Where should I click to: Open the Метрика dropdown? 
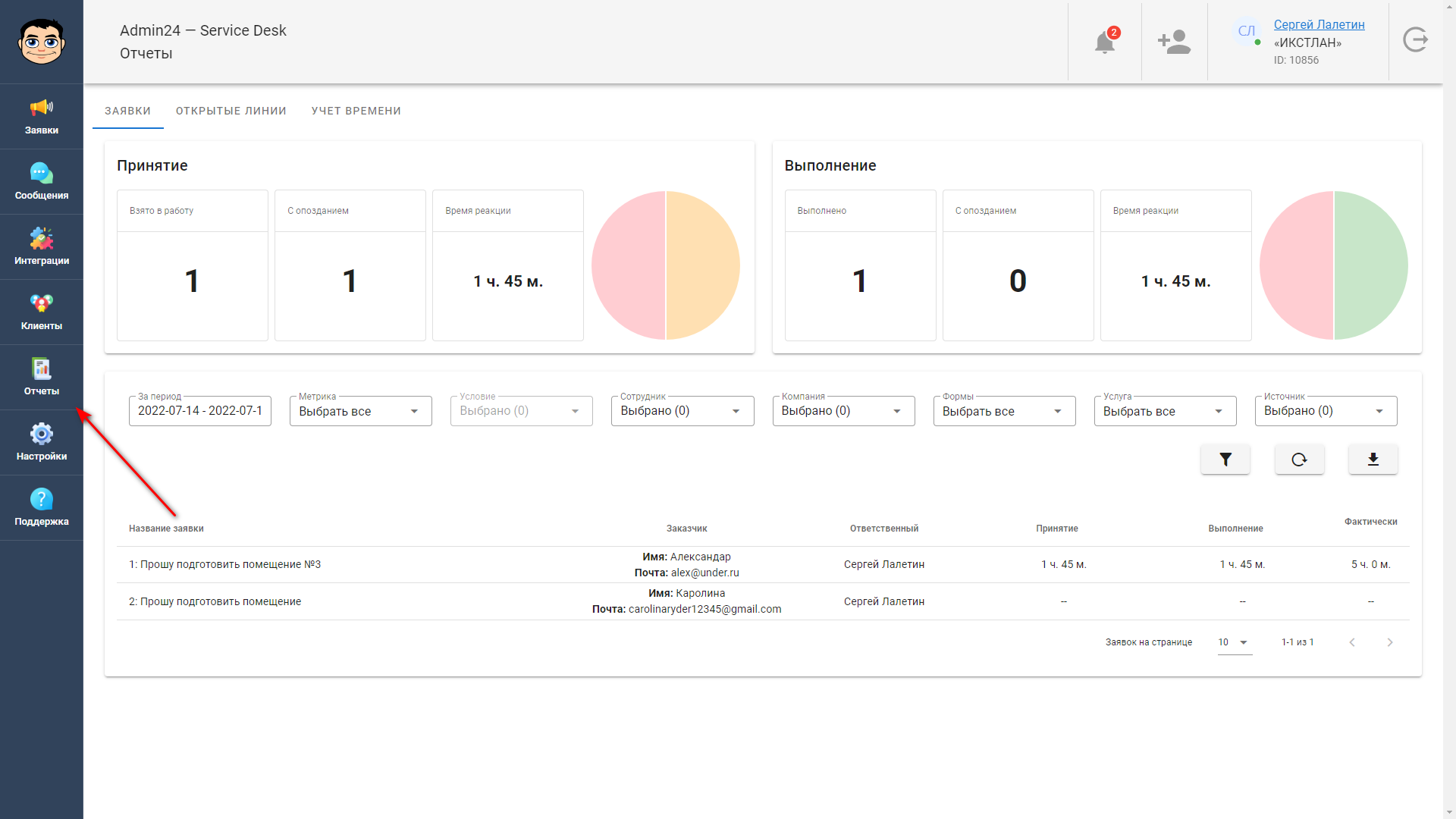(361, 411)
